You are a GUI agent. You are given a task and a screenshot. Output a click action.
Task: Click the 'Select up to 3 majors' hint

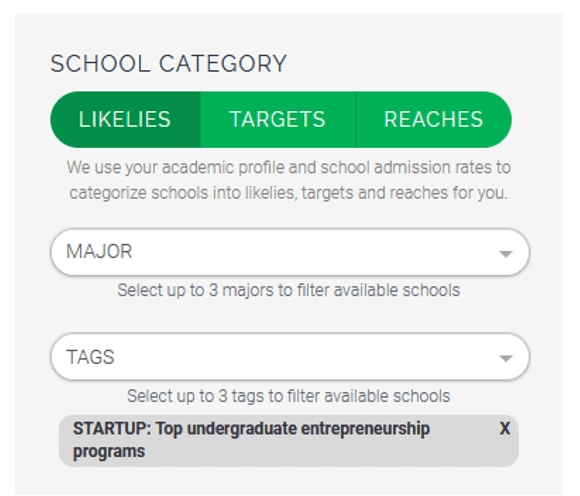[289, 290]
